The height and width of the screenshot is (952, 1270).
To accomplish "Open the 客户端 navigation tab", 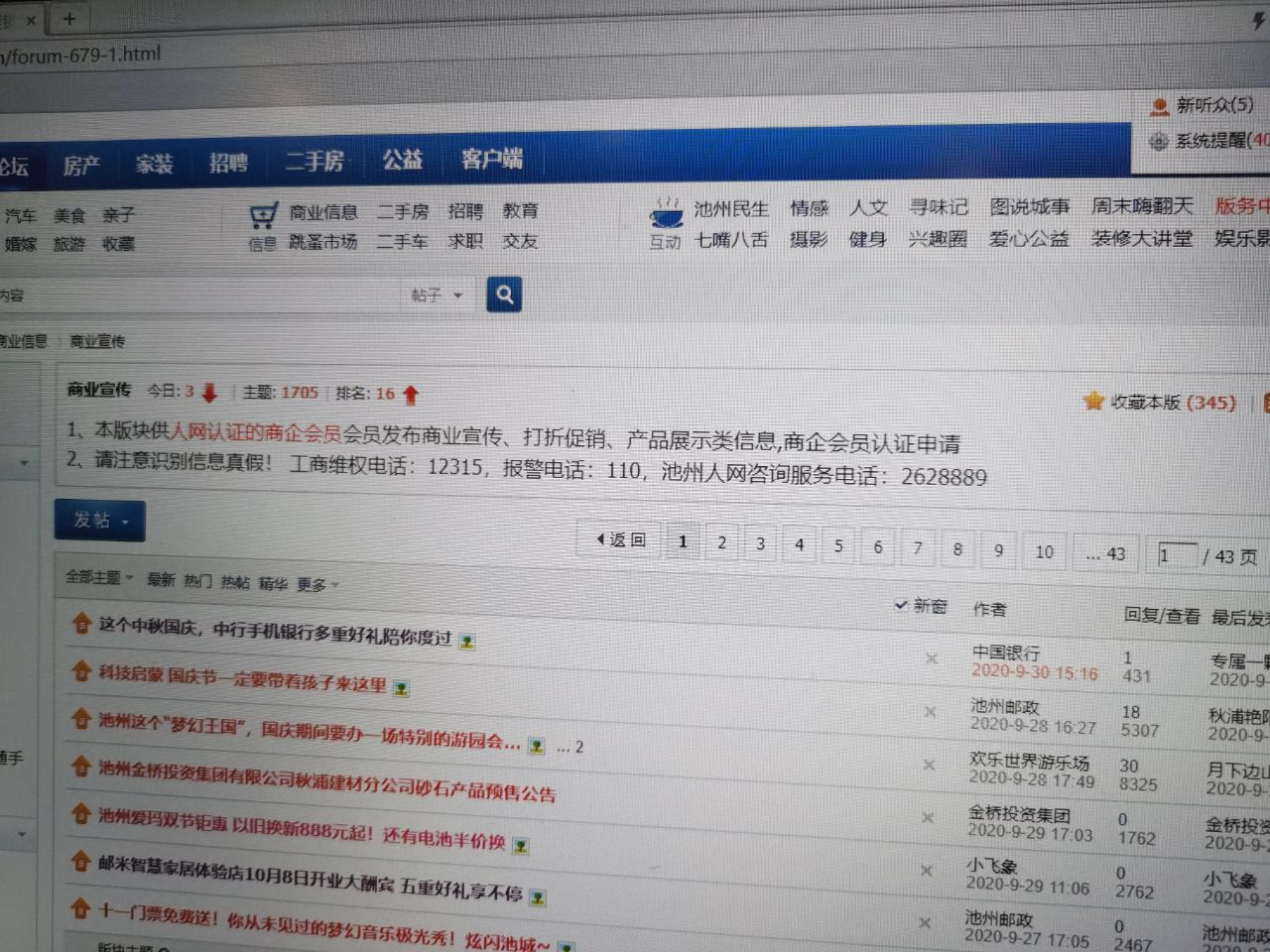I will tap(491, 159).
